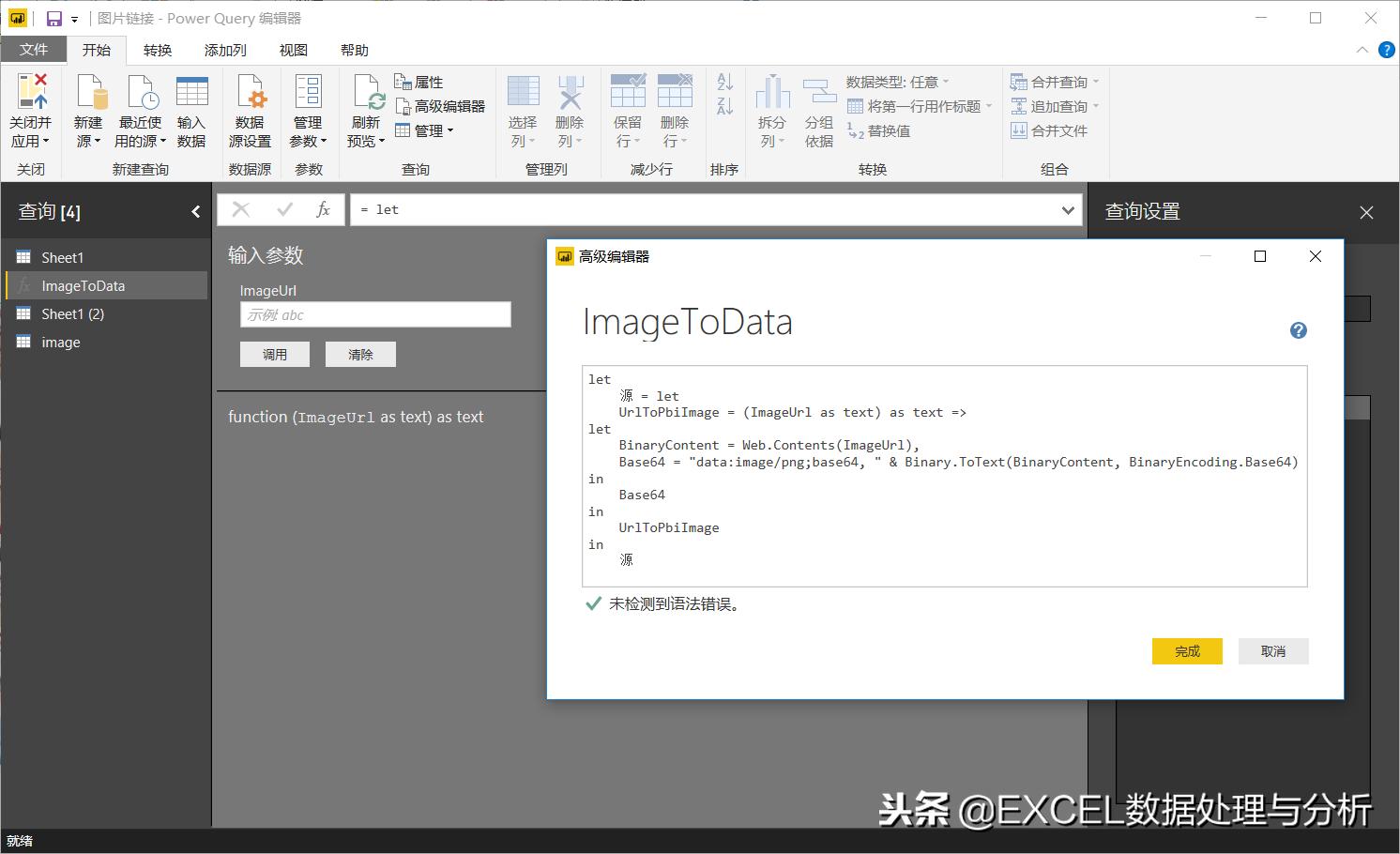This screenshot has height=854, width=1400.
Task: Open the 数据类型: 任意 dropdown
Action: (946, 82)
